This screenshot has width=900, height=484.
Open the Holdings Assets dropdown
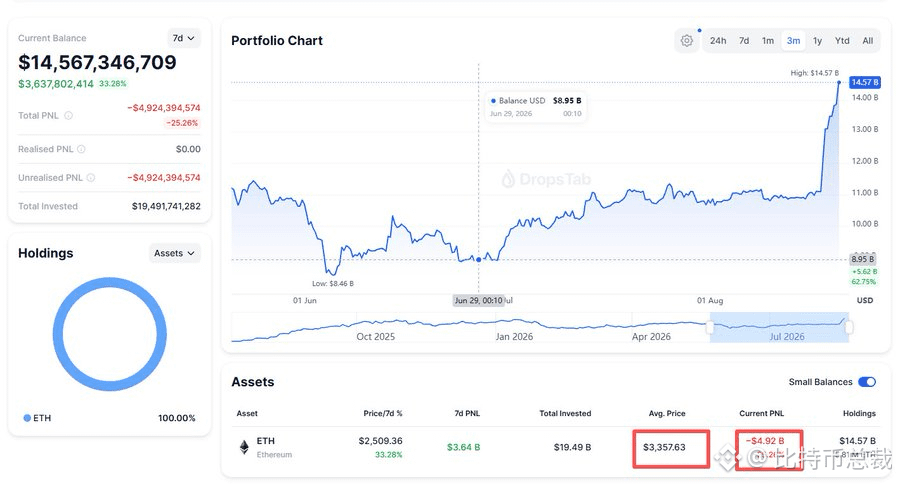174,253
